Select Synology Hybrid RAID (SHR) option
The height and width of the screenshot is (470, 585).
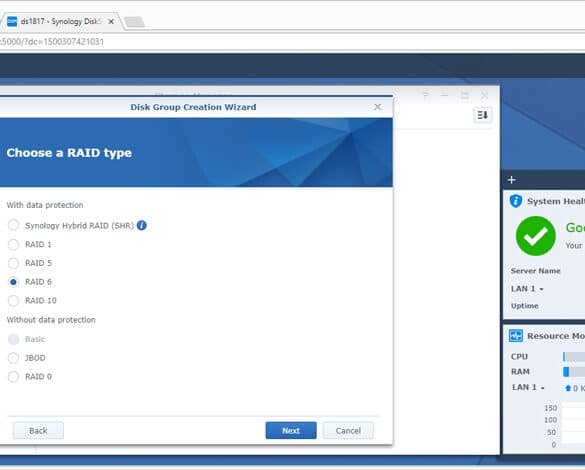tap(13, 225)
